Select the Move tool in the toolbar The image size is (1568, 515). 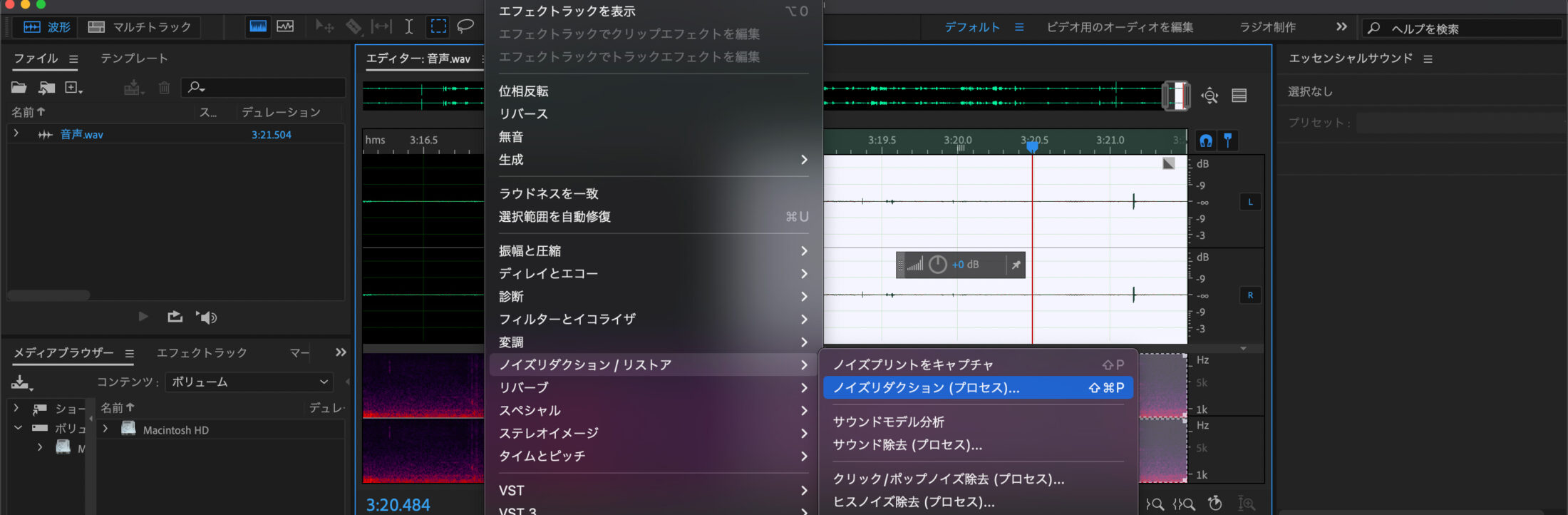click(x=325, y=26)
